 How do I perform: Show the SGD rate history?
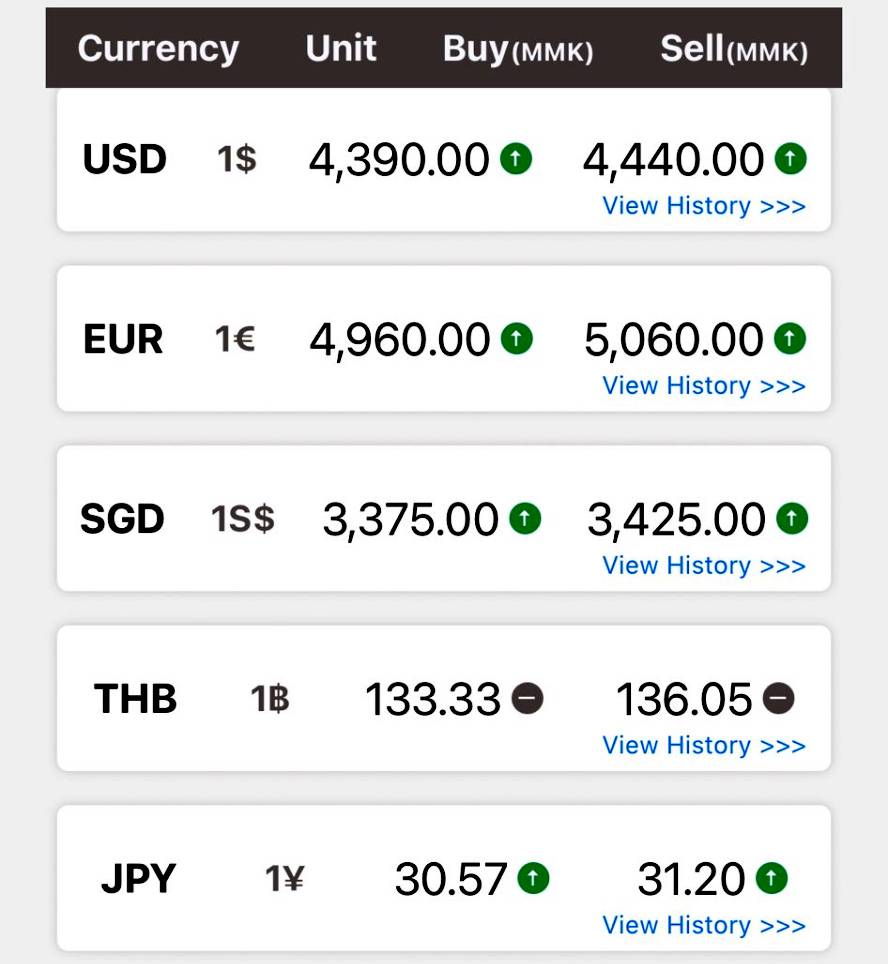tap(703, 566)
